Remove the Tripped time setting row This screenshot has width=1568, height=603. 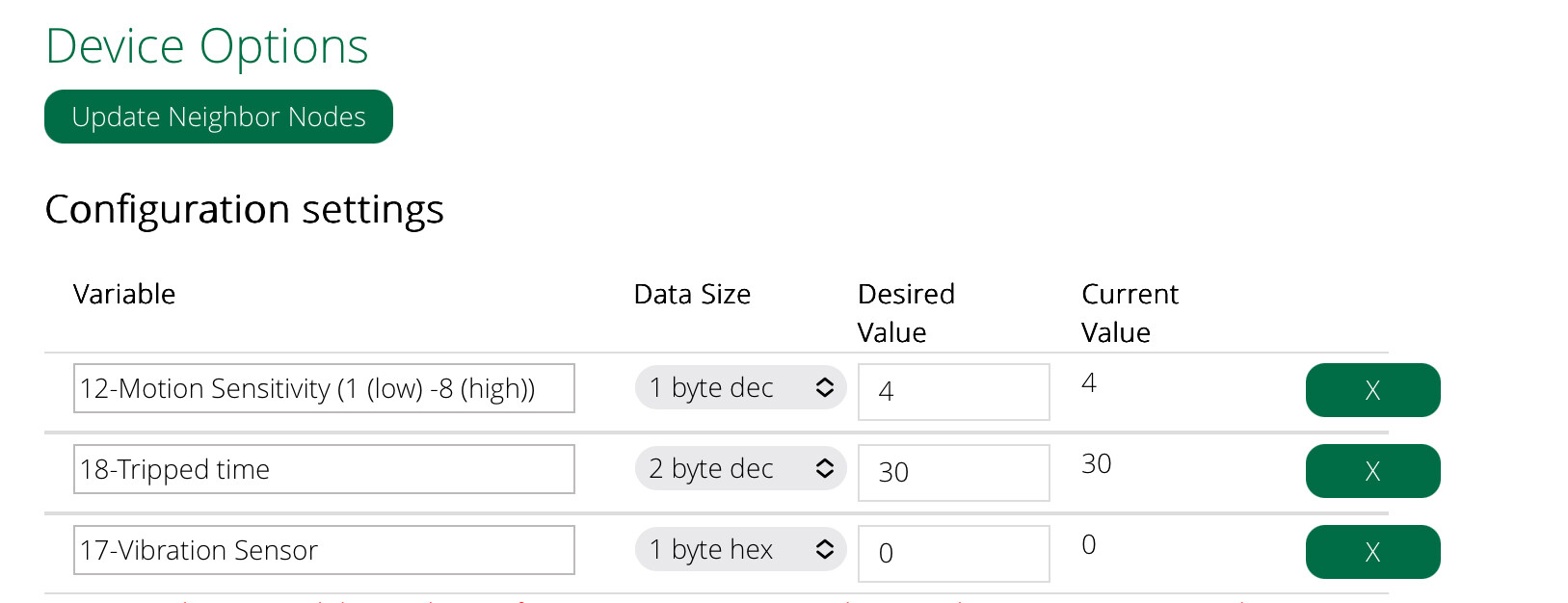coord(1372,471)
